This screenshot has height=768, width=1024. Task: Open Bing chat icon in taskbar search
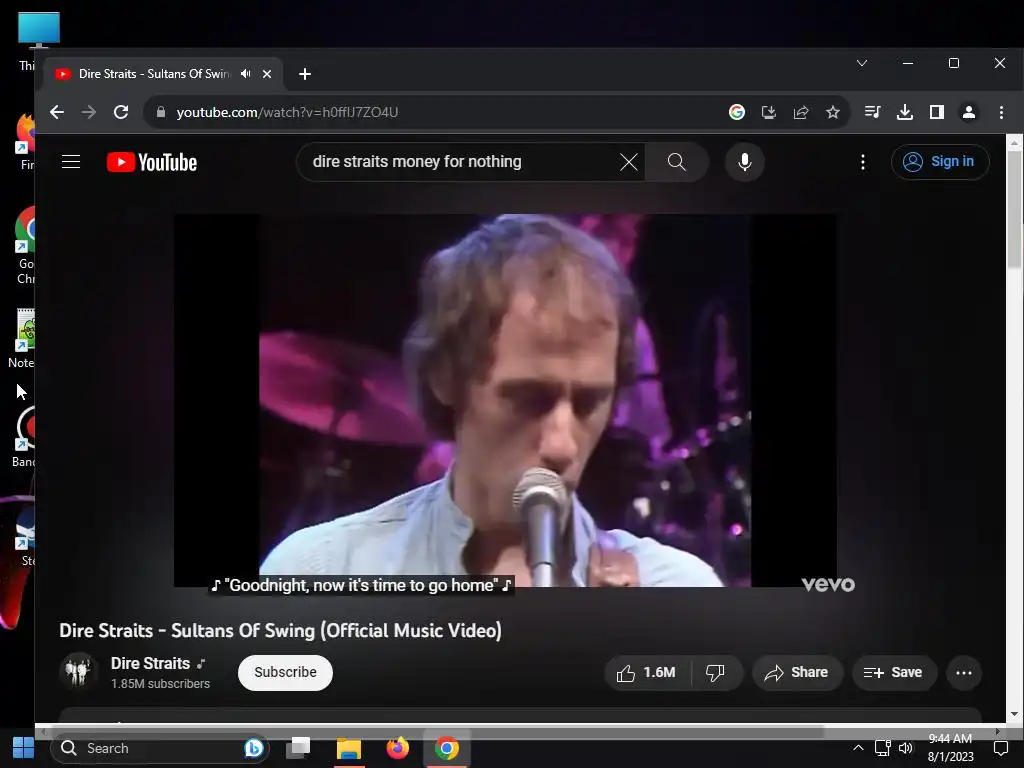[253, 748]
